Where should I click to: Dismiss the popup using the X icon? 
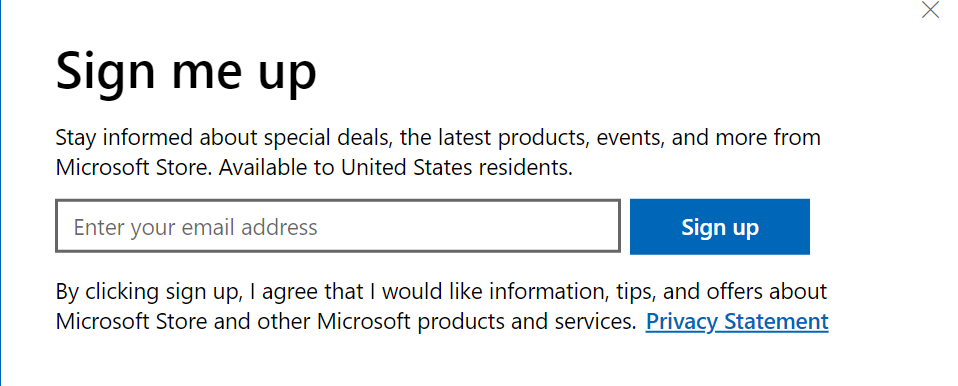click(930, 10)
